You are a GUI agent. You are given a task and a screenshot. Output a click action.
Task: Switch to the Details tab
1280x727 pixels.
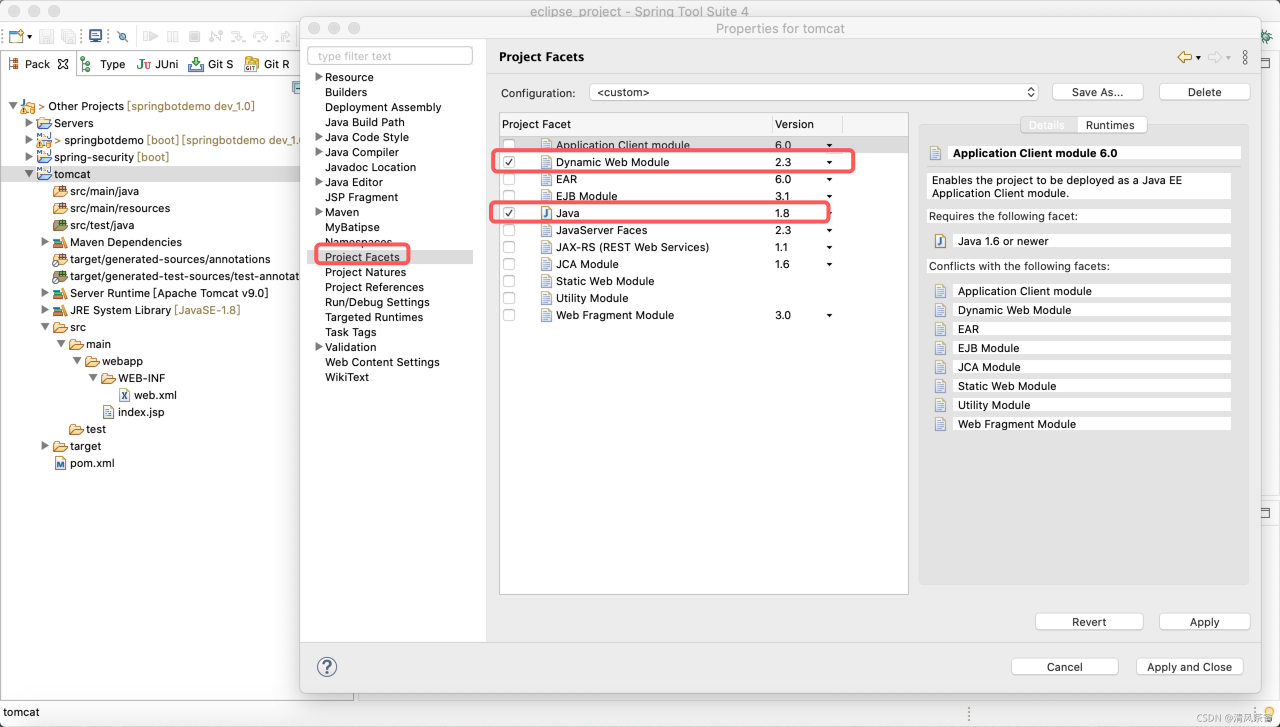click(1046, 125)
